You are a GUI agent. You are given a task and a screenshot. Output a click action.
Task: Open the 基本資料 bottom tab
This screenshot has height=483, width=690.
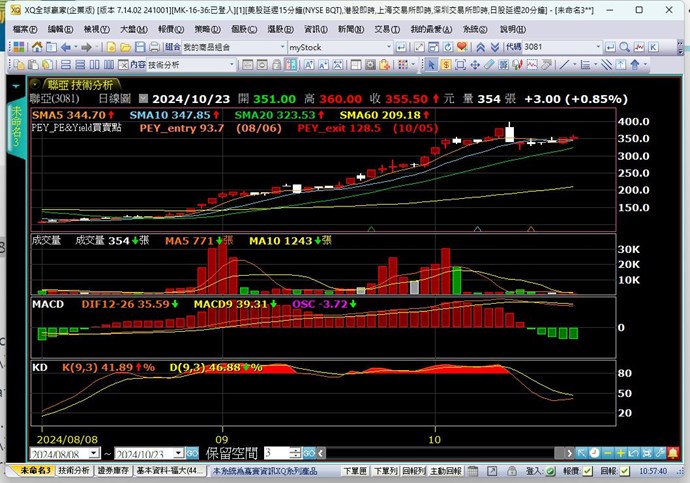(x=169, y=470)
